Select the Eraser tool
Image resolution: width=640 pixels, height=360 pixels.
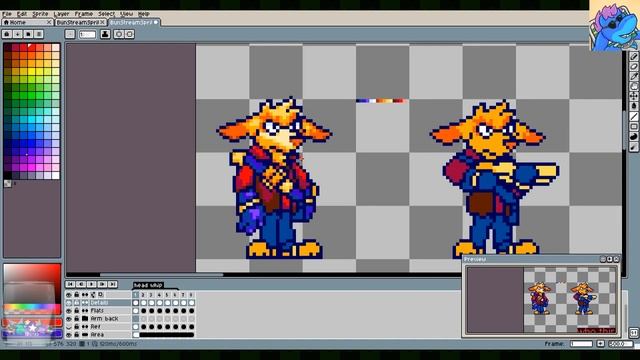pos(634,67)
